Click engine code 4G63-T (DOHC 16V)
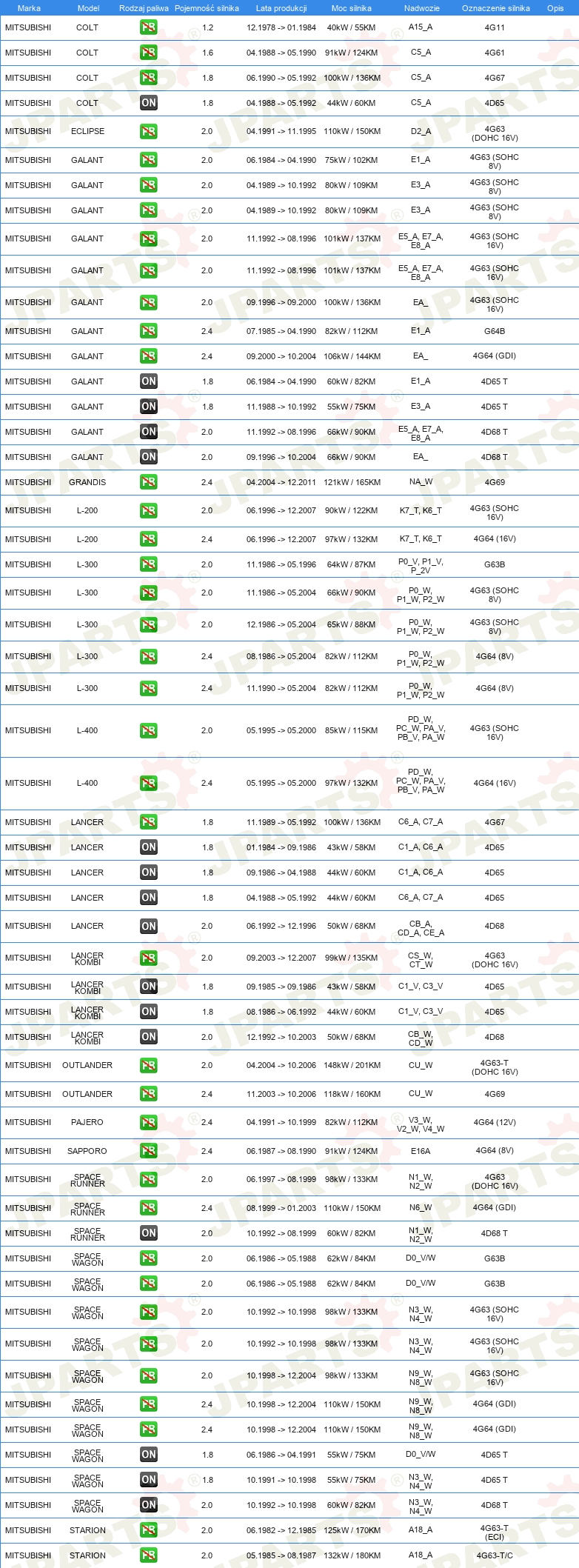The image size is (579, 1568). tap(495, 1067)
